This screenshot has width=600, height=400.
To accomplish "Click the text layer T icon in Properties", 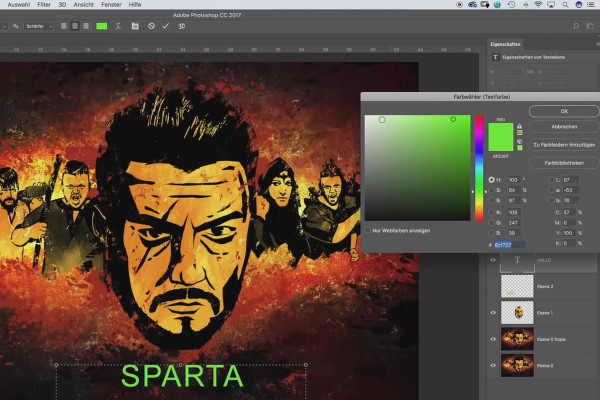I will click(x=496, y=57).
